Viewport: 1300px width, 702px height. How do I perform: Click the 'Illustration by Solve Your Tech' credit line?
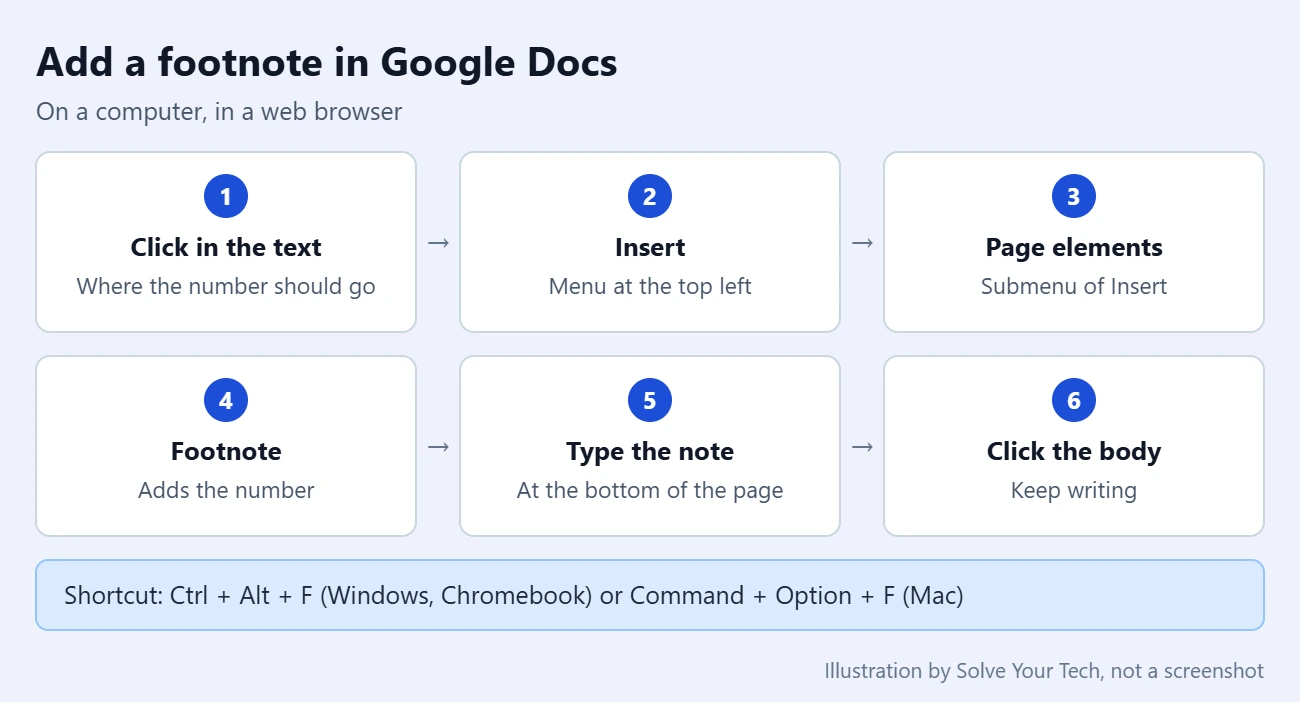[1044, 671]
